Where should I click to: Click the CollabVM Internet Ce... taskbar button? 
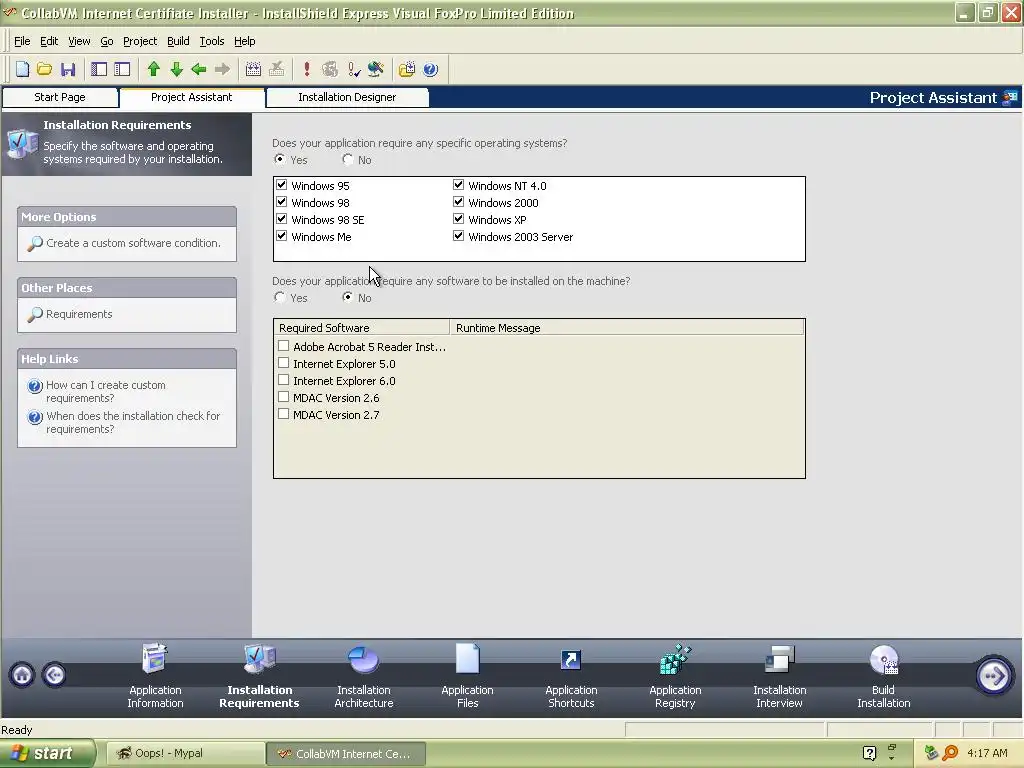coord(346,754)
